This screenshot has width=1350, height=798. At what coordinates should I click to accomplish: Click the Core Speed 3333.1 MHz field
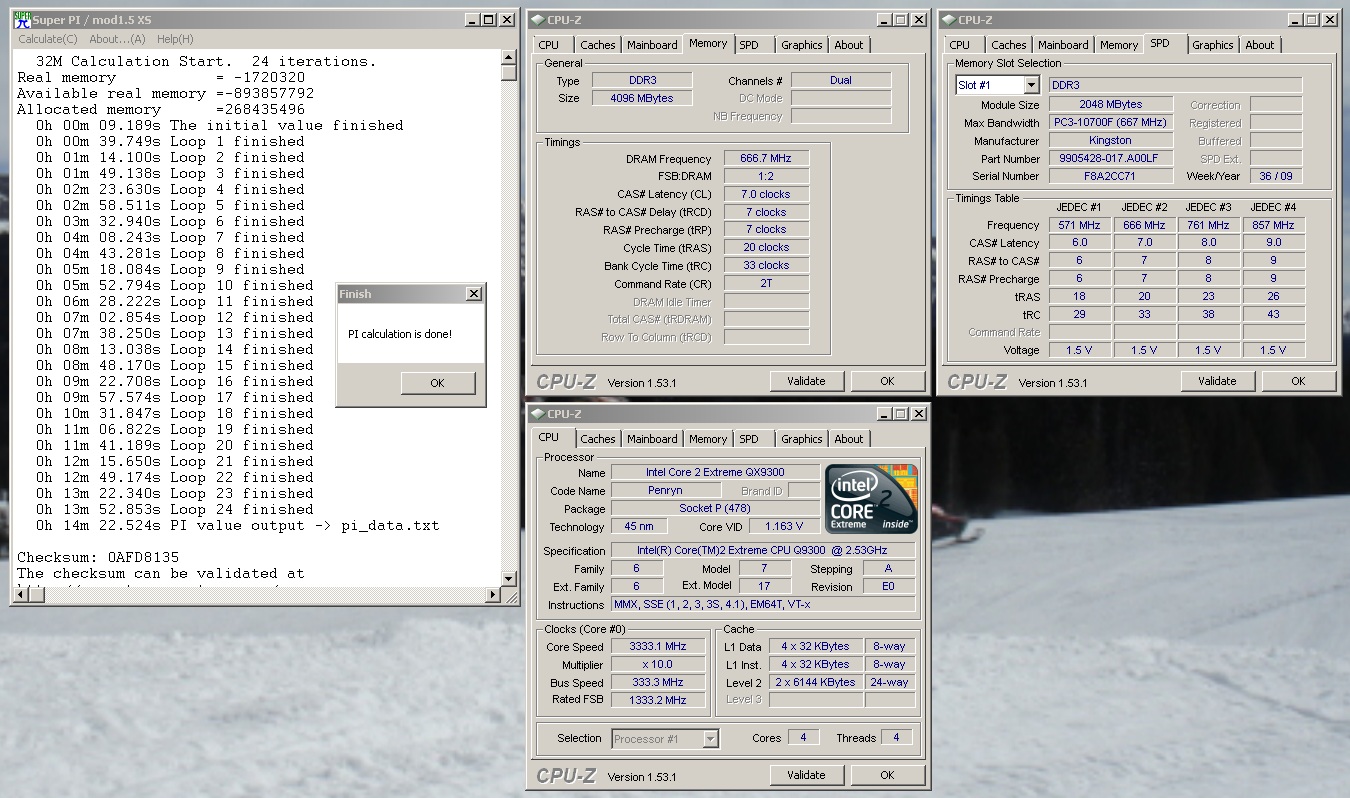point(657,647)
